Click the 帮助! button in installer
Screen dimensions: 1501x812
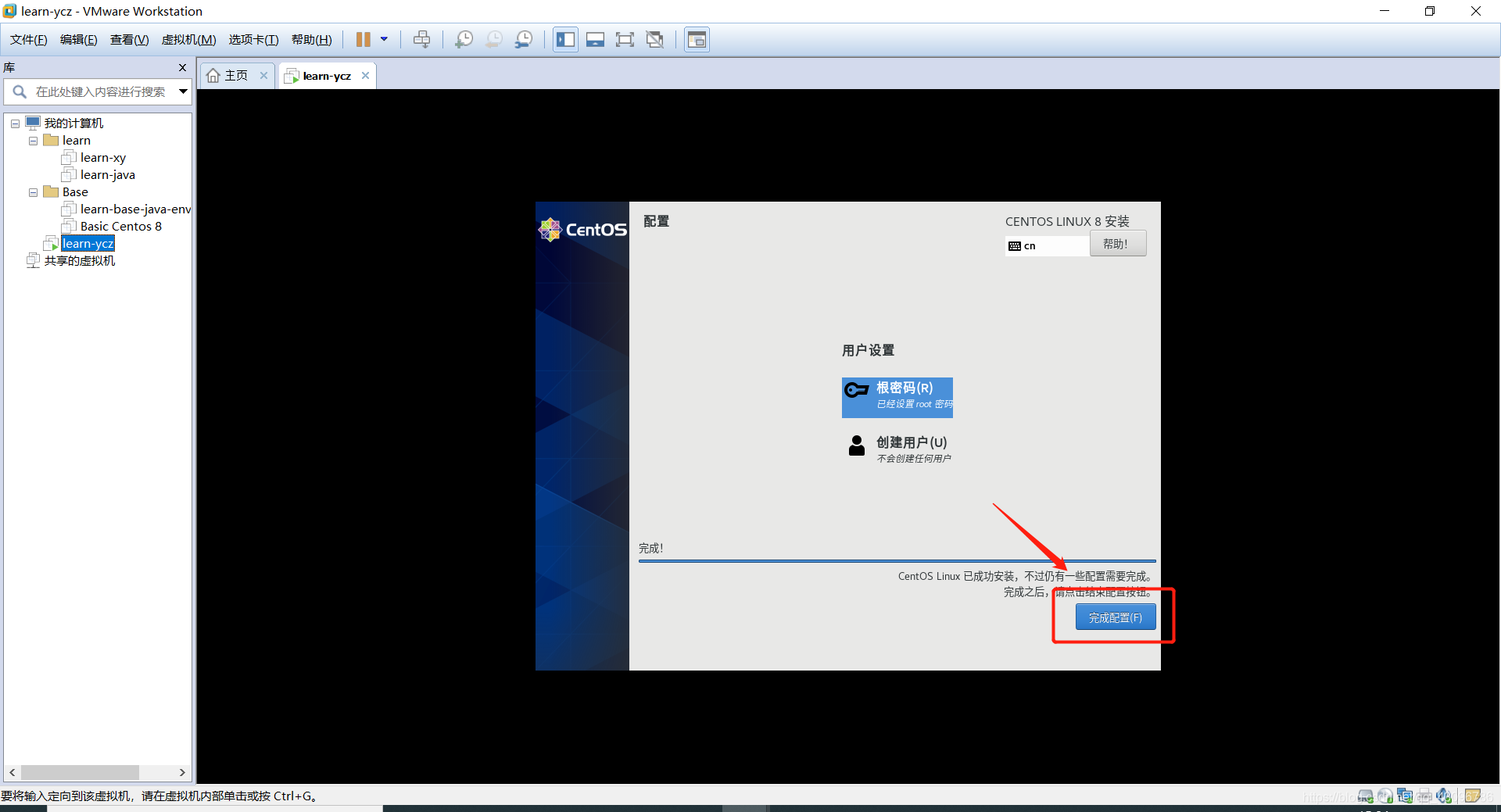(x=1118, y=244)
